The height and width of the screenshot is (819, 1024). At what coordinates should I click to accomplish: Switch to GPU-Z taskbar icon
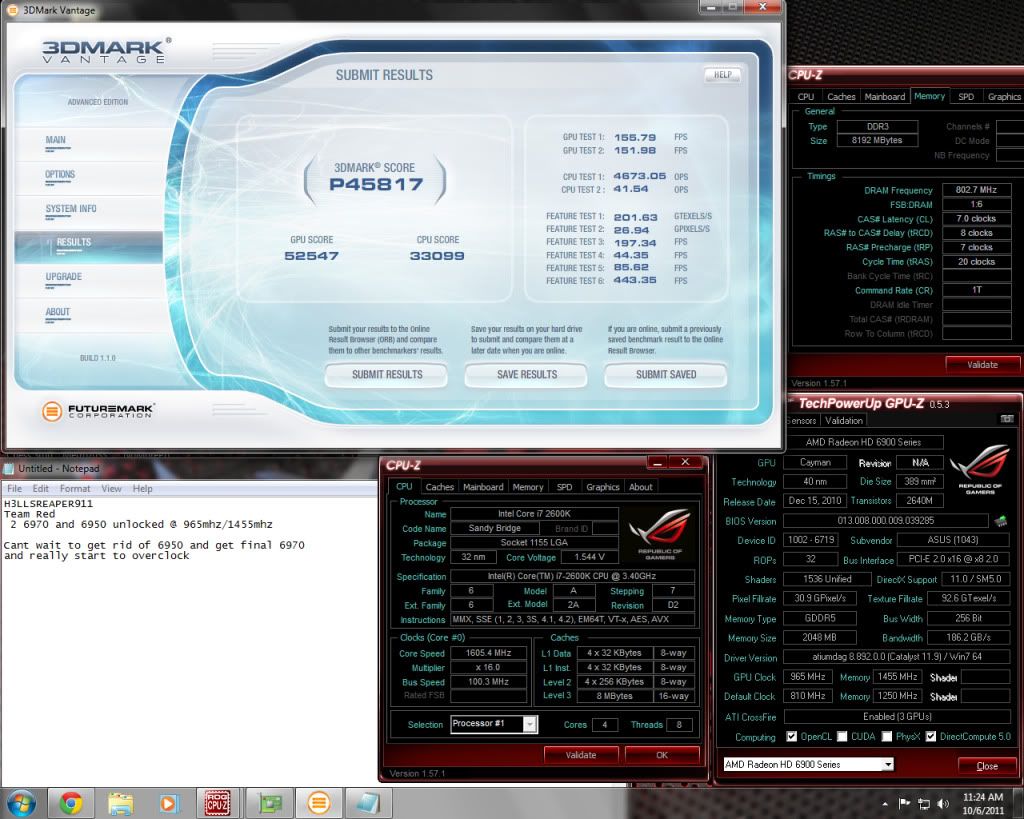pyautogui.click(x=269, y=803)
